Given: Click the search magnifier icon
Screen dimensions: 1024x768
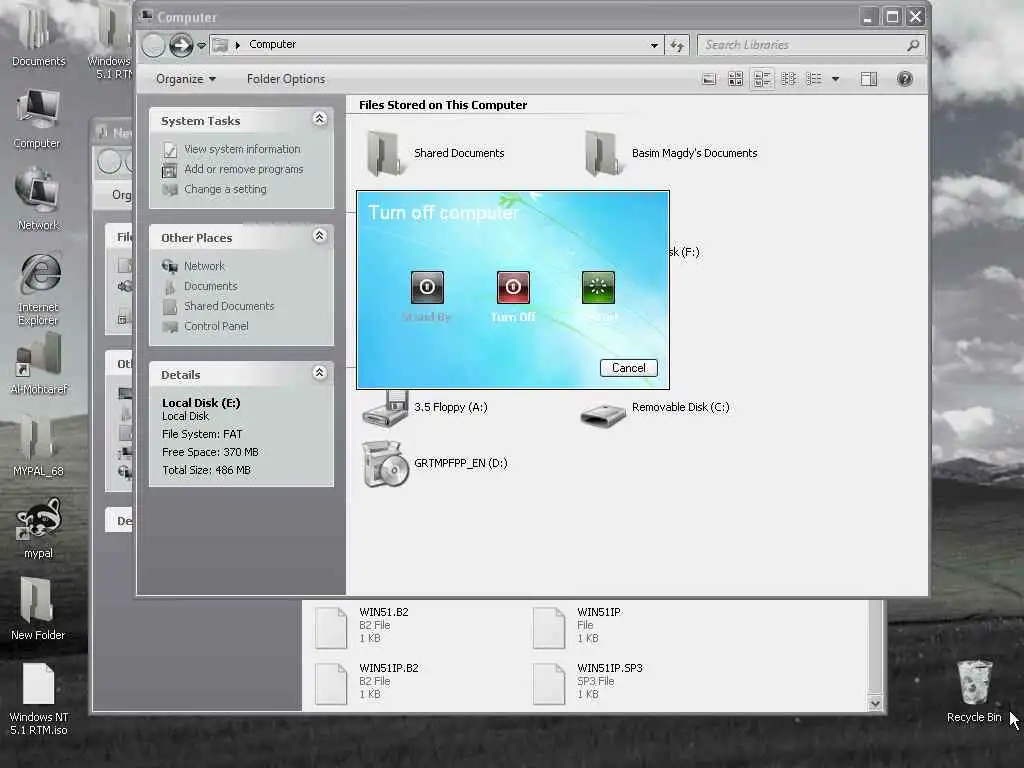Looking at the screenshot, I should [x=913, y=45].
